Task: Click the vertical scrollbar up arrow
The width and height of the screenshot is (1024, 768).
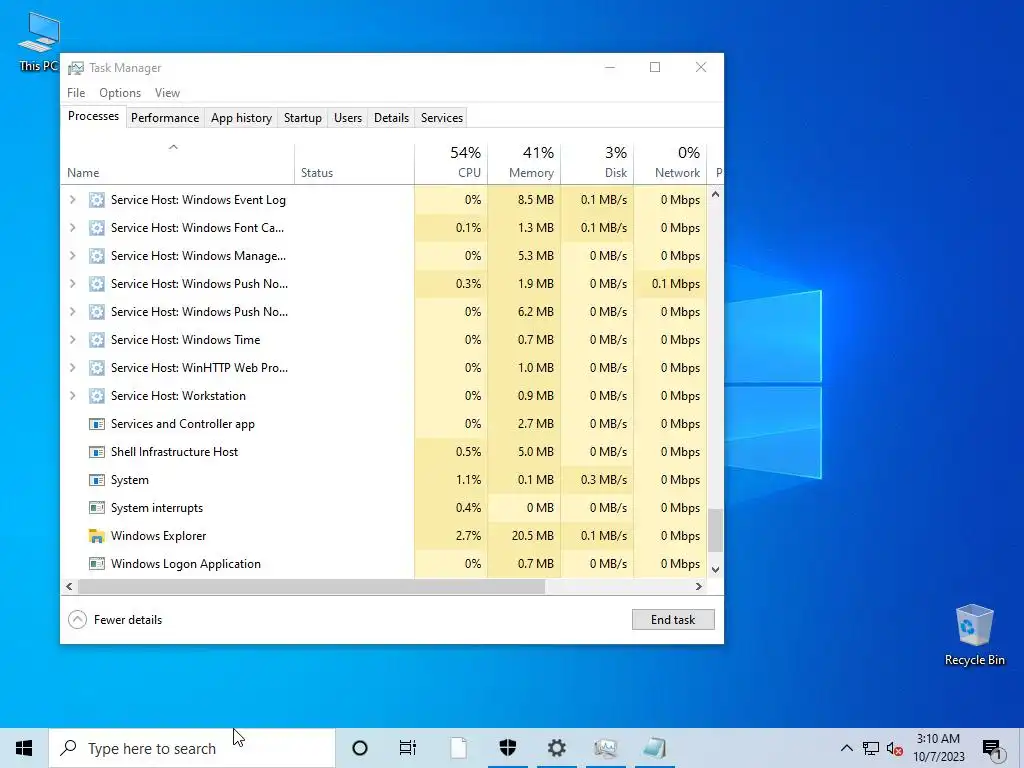Action: click(715, 194)
